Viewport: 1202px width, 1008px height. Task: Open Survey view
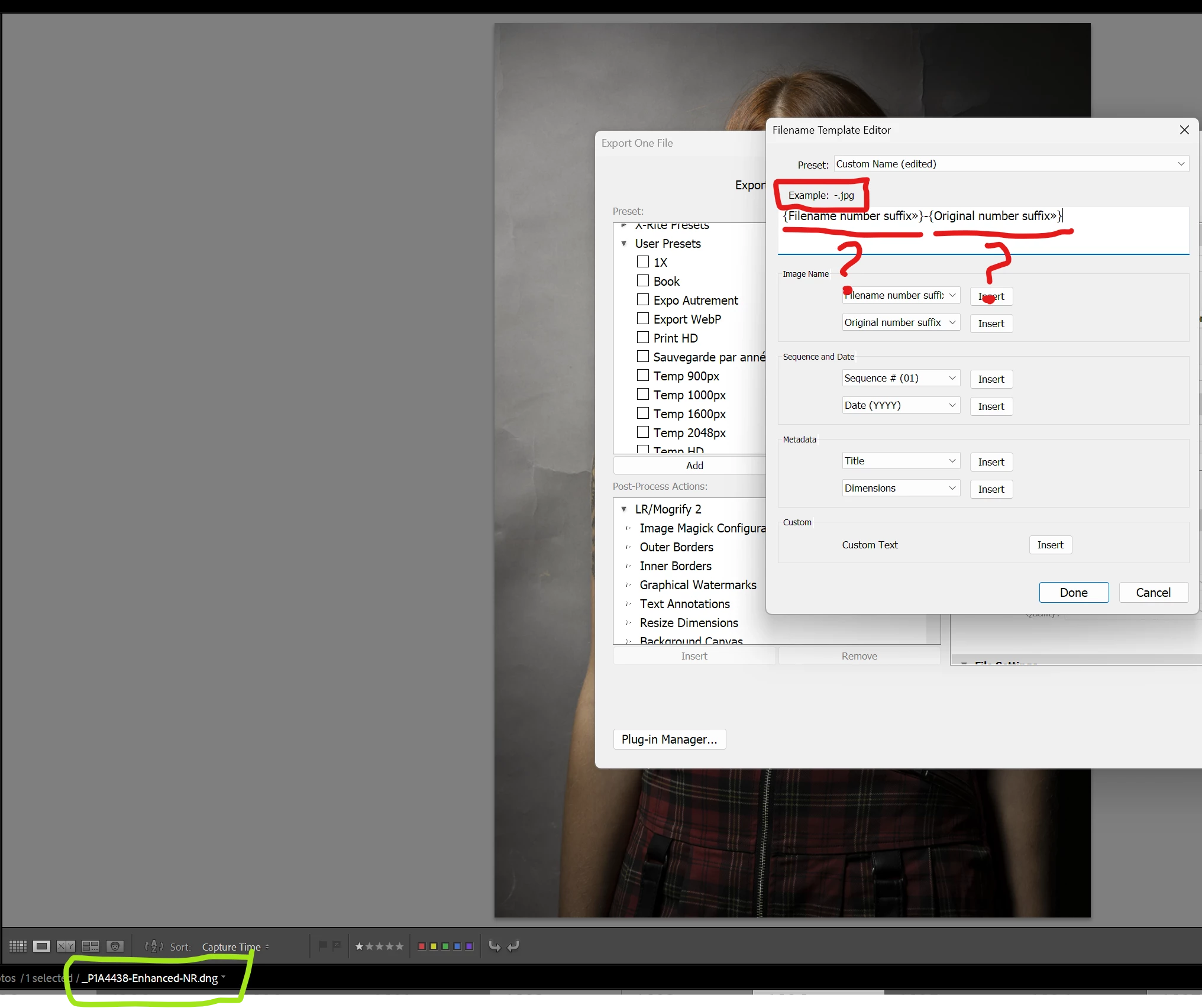click(x=91, y=946)
